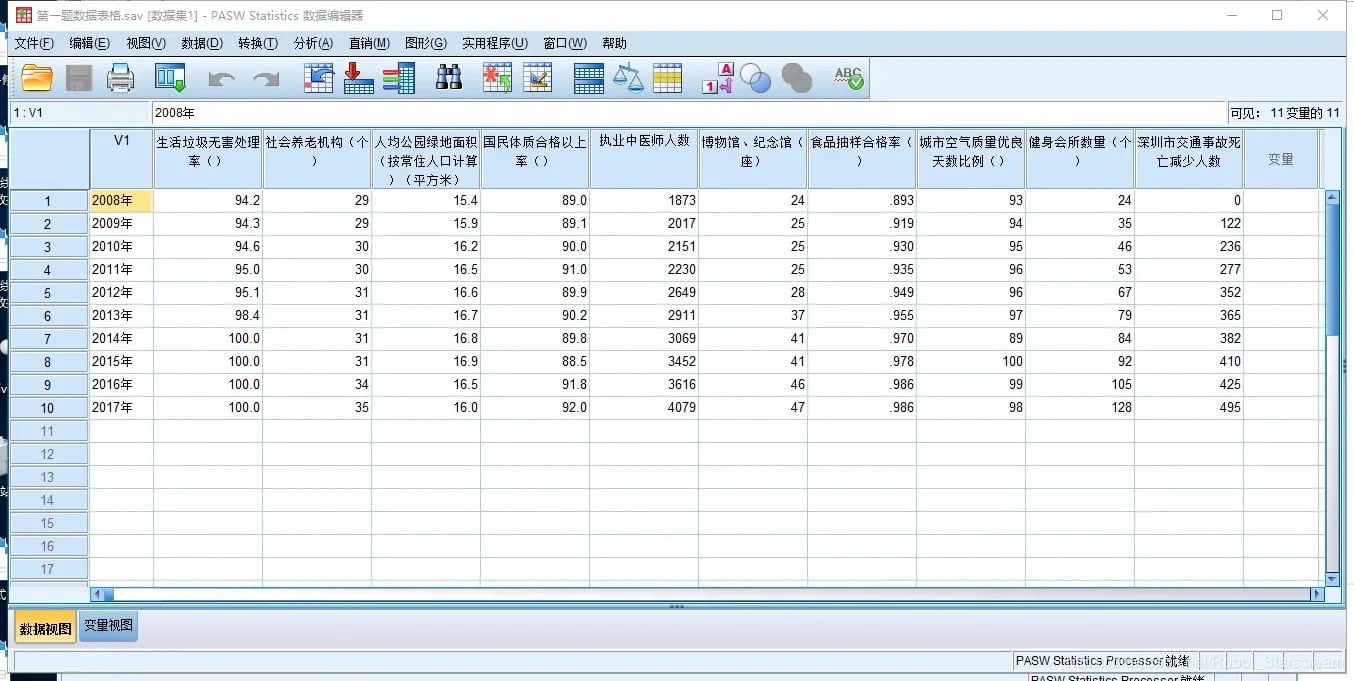Screen dimensions: 1354x681
Task: Click the Split file icon
Action: pos(588,78)
